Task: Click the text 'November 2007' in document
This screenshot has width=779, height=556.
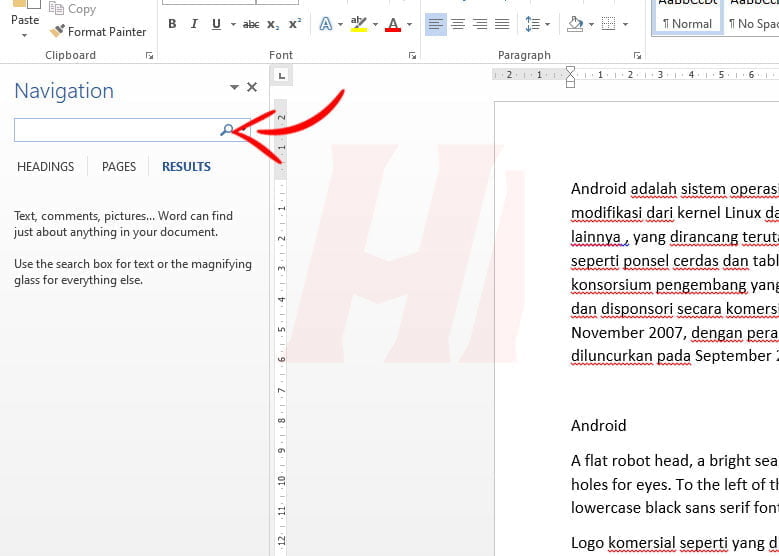Action: point(627,332)
